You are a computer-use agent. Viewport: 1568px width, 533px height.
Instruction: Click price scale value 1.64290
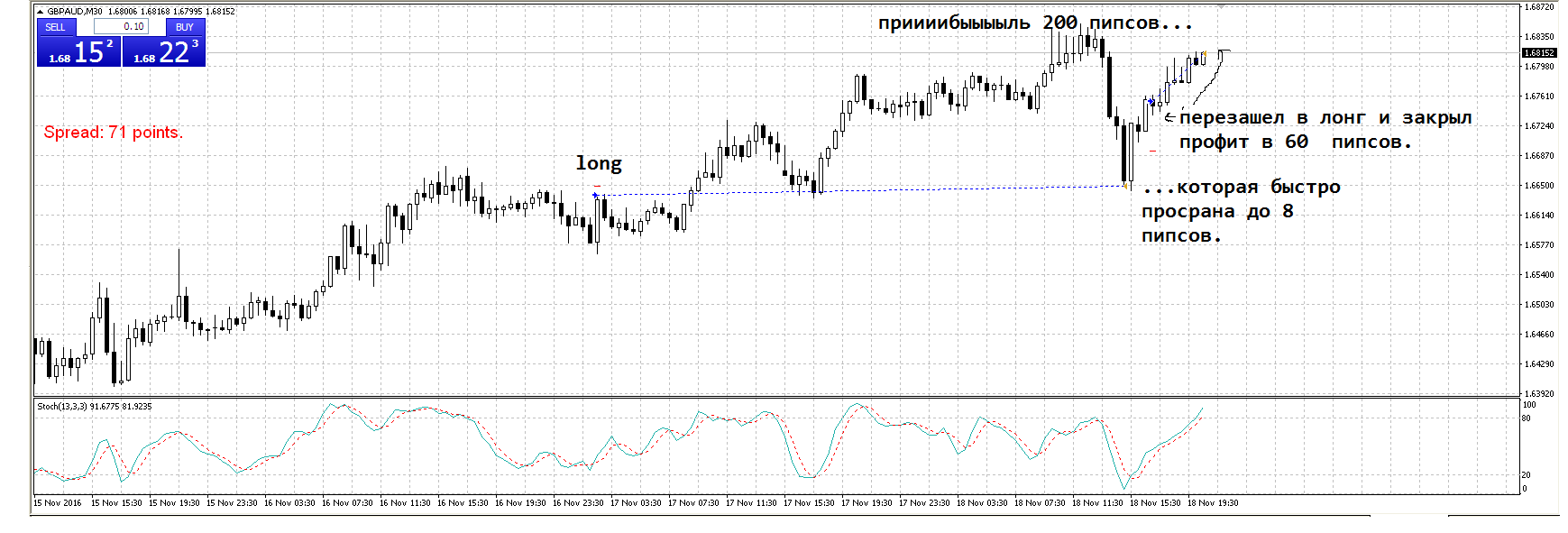[1539, 364]
